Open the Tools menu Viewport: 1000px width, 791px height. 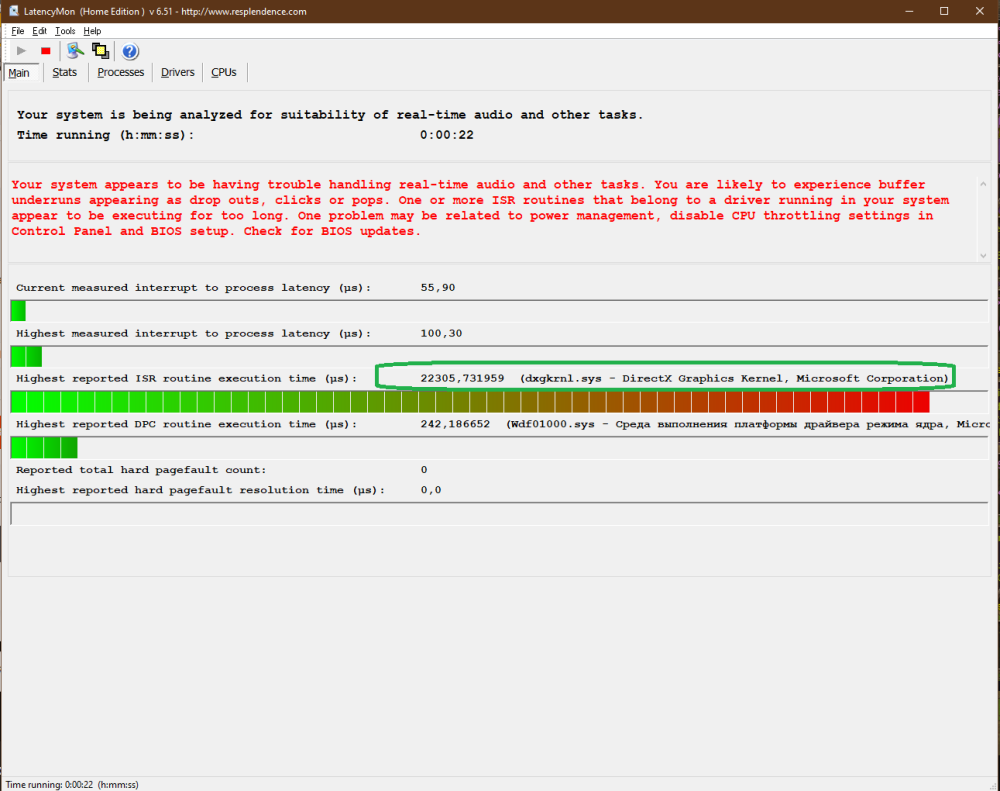(x=65, y=31)
